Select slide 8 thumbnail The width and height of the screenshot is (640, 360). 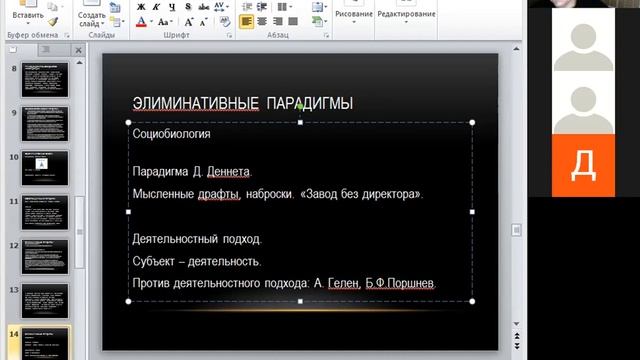point(45,80)
